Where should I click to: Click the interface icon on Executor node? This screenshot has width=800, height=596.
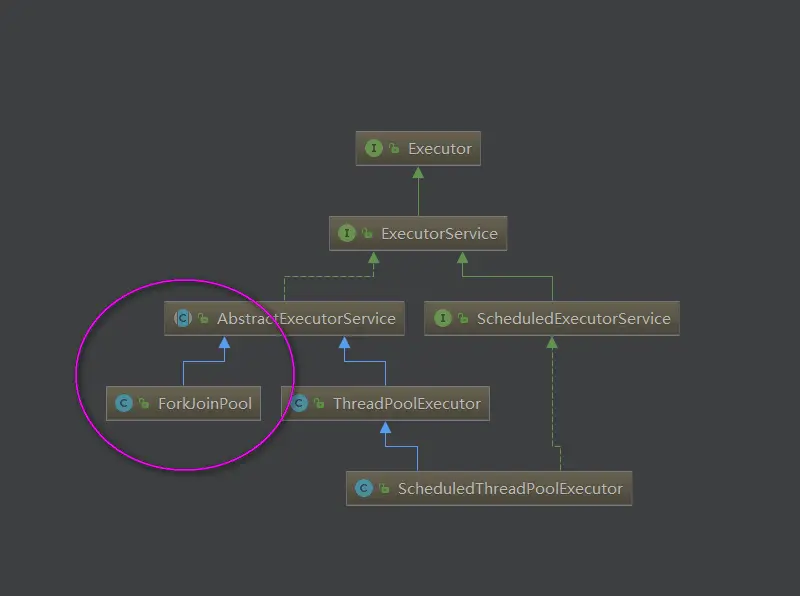pos(373,148)
